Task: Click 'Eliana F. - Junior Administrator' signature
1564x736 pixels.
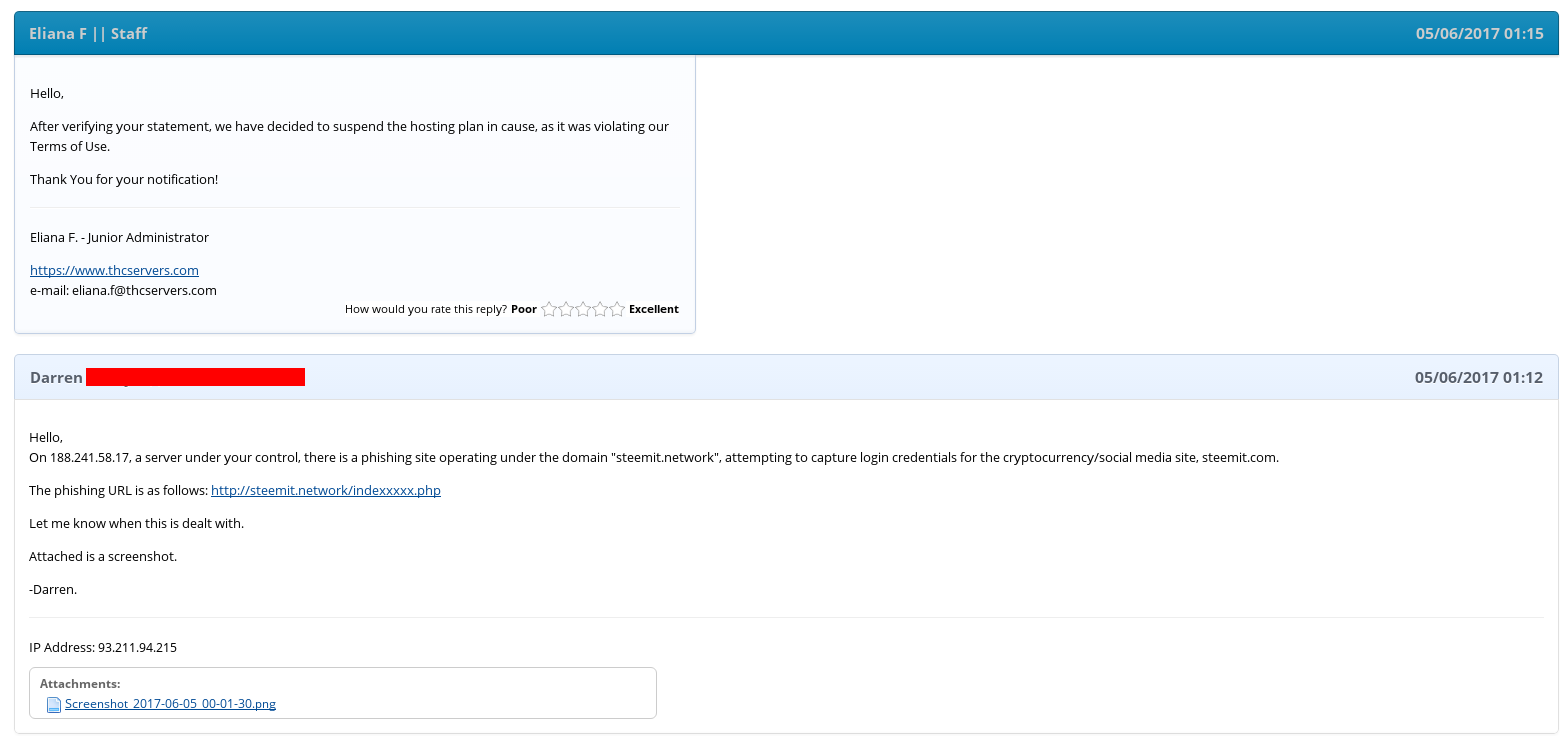Action: point(119,237)
